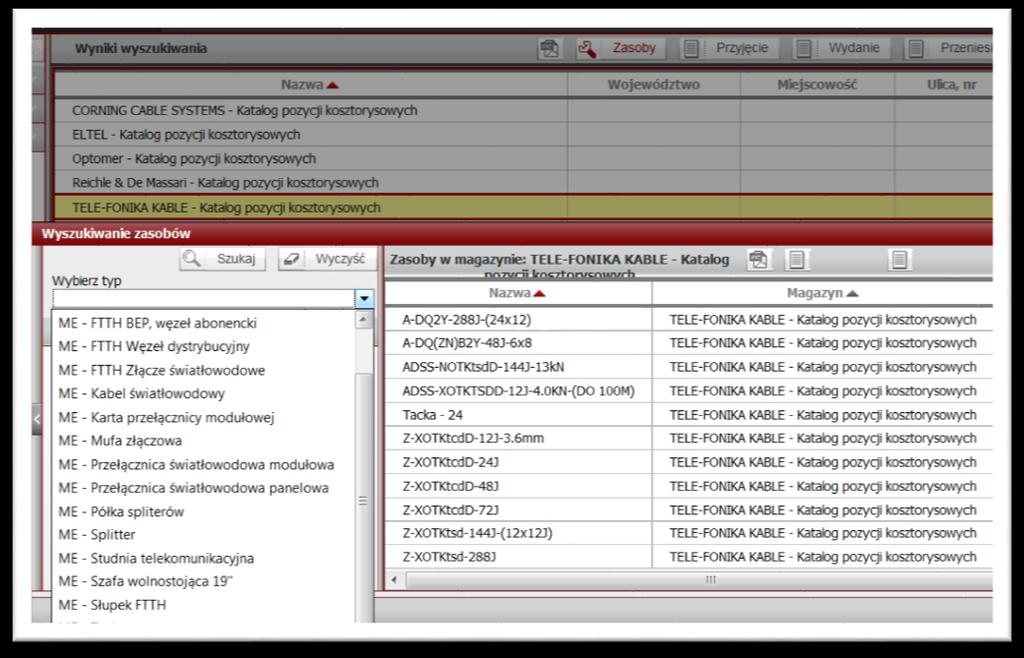Viewport: 1024px width, 658px height.
Task: Sort resources table by Nazwa header
Action: click(x=518, y=294)
